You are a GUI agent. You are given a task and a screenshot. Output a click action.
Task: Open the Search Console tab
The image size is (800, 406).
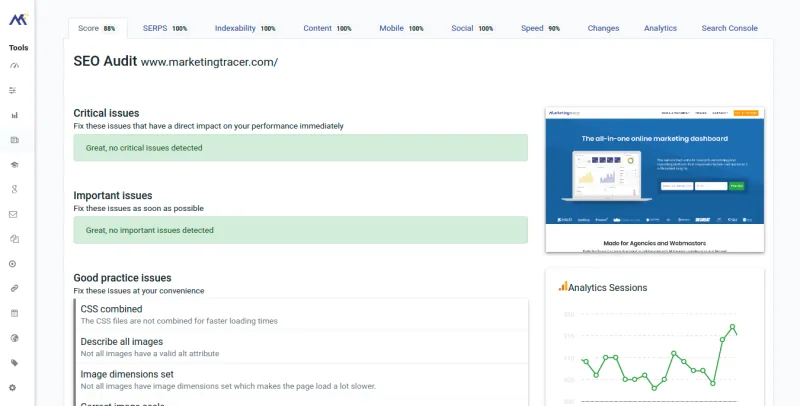click(x=729, y=29)
